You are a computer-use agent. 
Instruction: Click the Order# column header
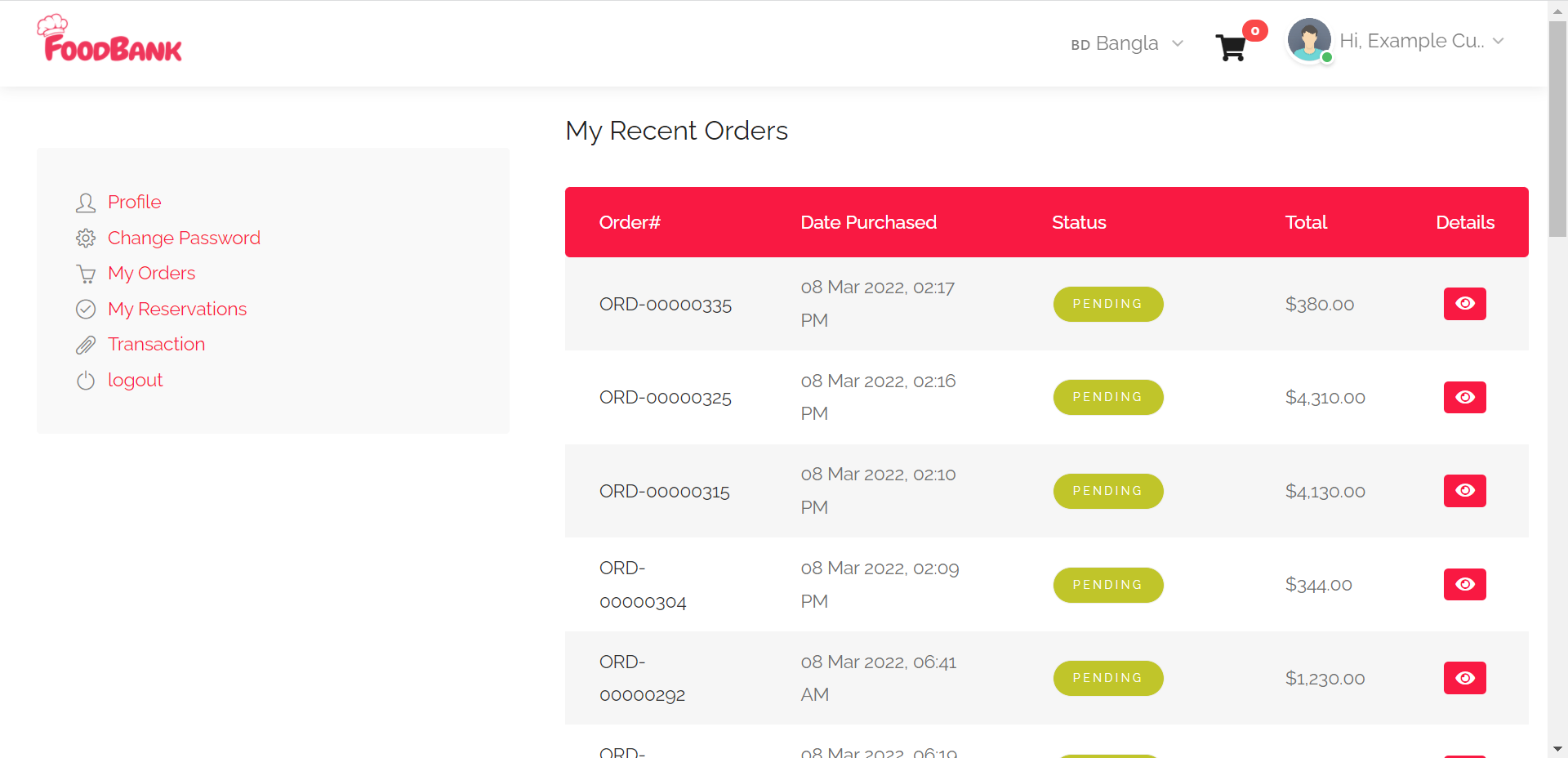pyautogui.click(x=630, y=222)
